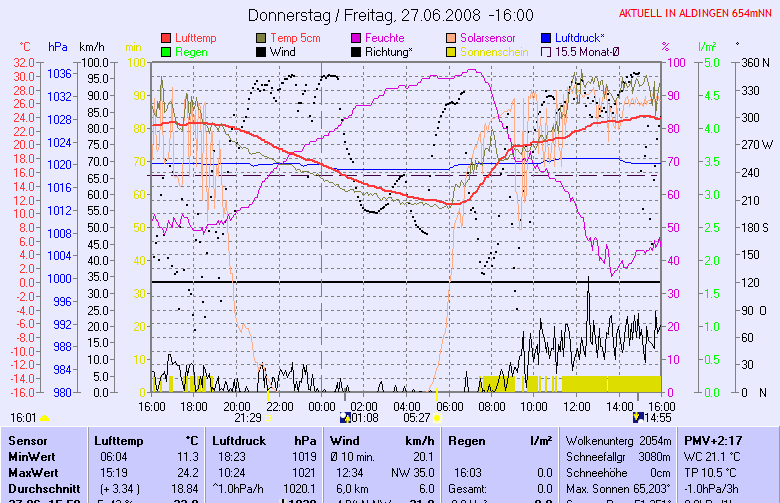Click the blue Luftdruck legend swatch

pos(547,38)
